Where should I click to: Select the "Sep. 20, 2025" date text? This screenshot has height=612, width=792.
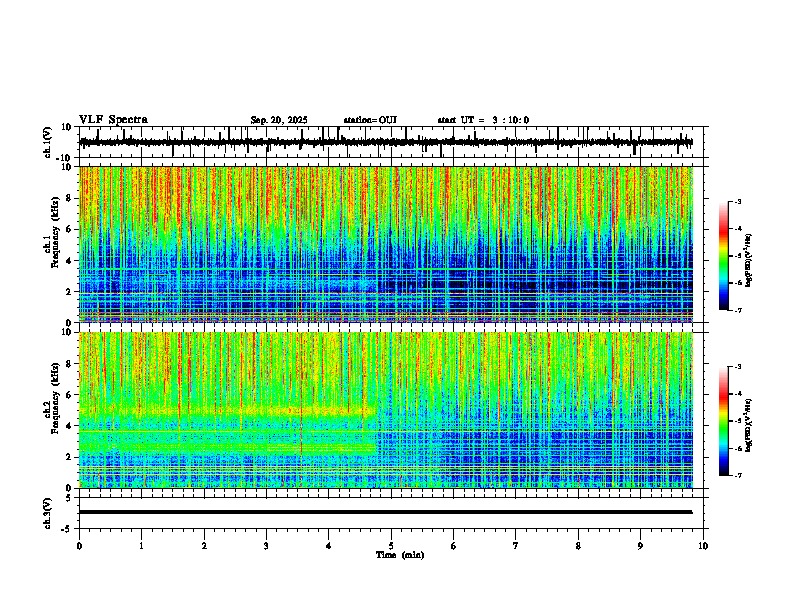[x=279, y=120]
